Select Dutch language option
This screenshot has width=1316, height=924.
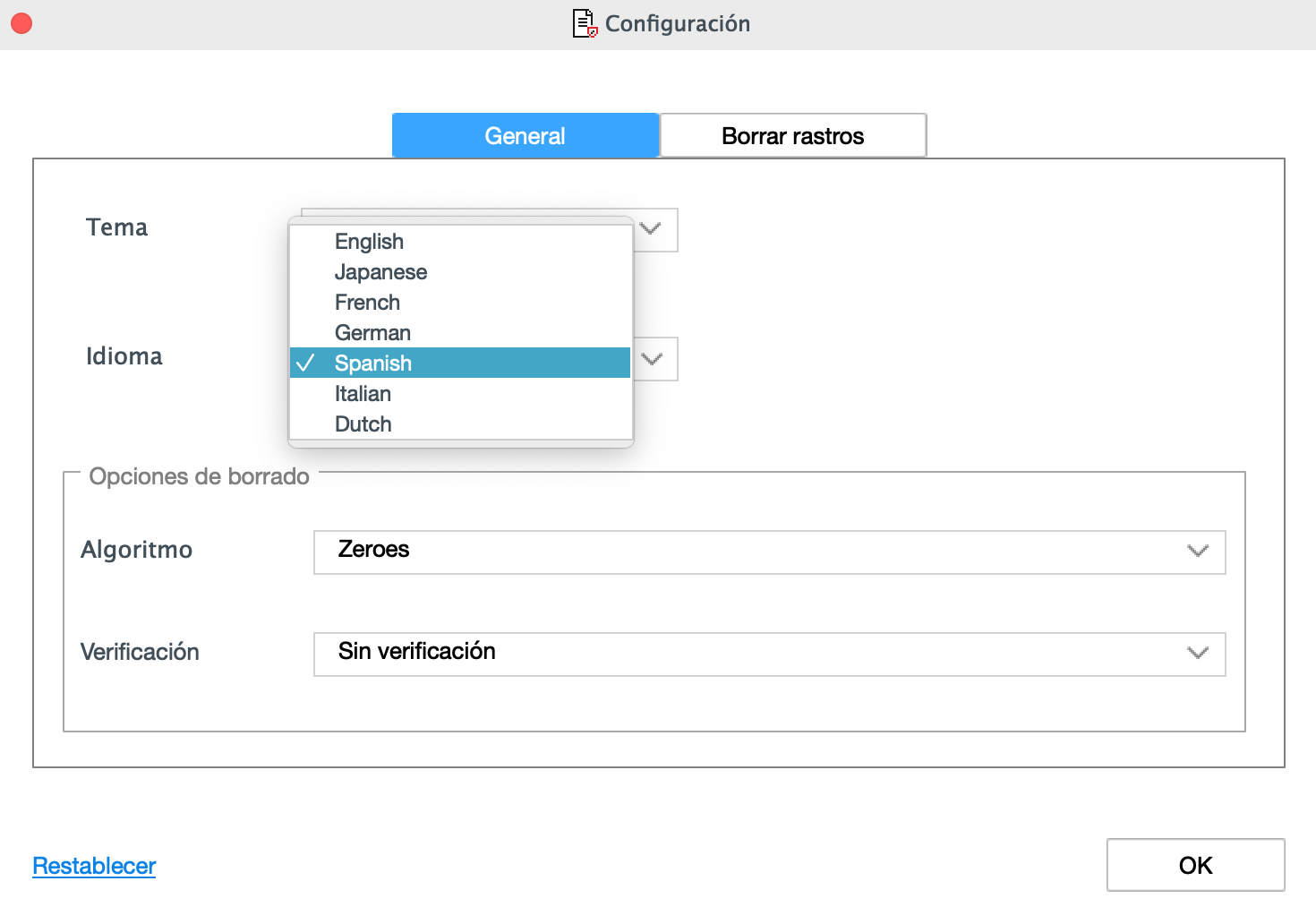click(x=460, y=424)
